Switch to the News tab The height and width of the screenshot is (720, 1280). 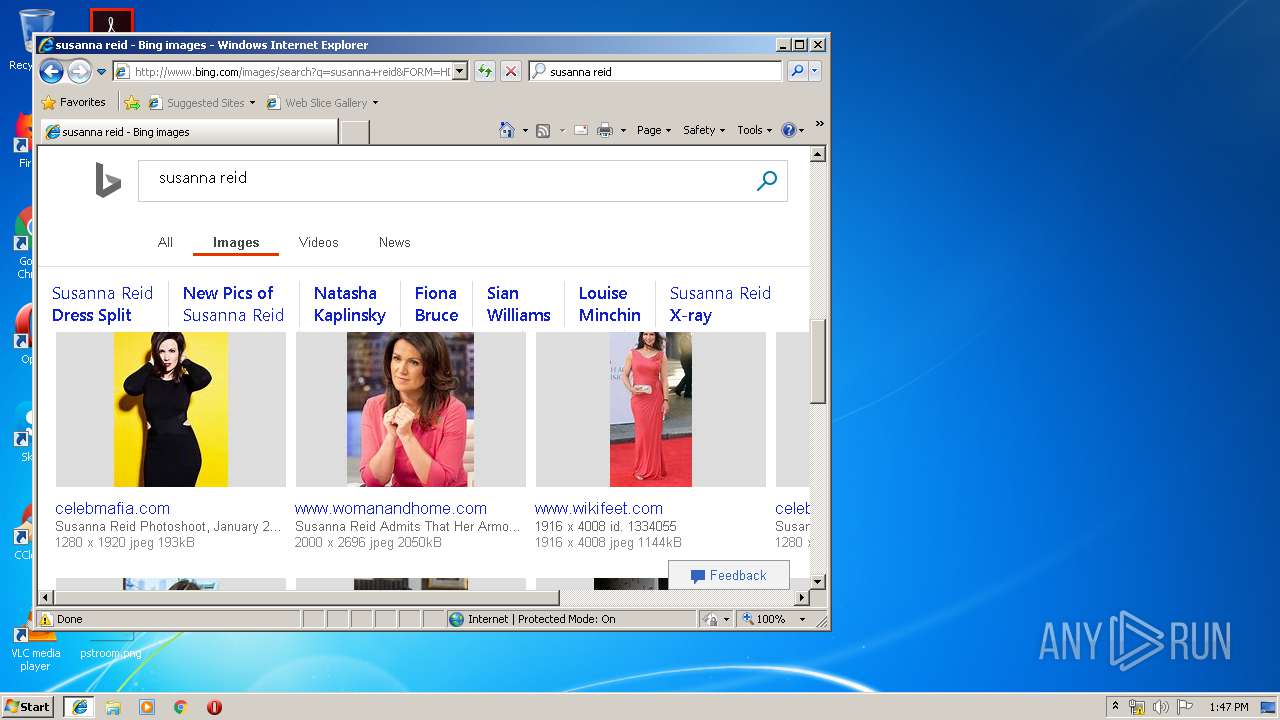coord(394,242)
